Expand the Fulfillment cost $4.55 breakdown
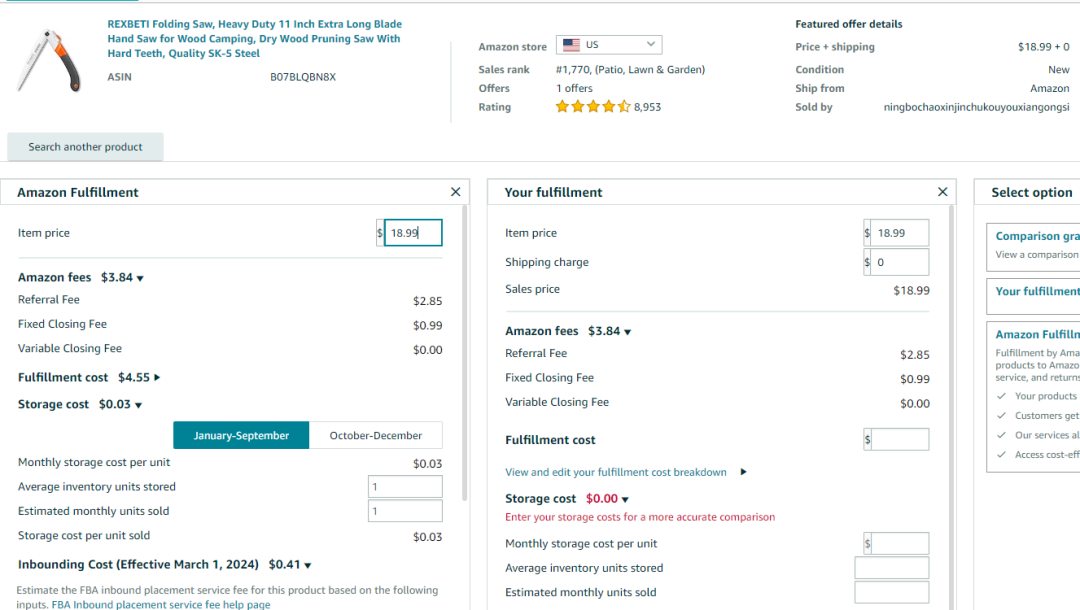 click(157, 377)
